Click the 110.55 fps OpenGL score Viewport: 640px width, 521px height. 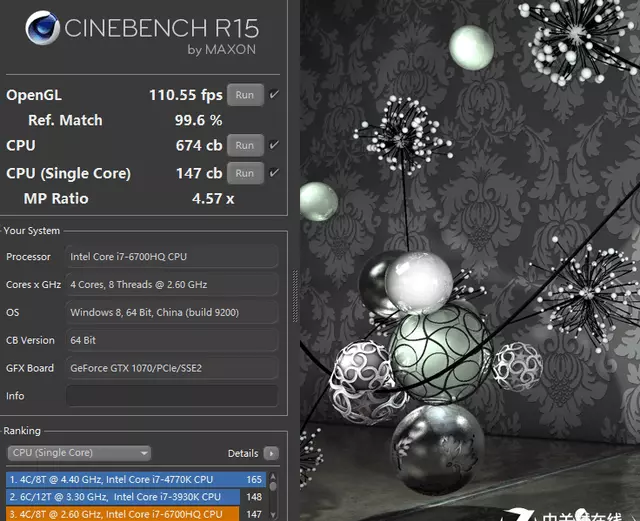click(186, 95)
